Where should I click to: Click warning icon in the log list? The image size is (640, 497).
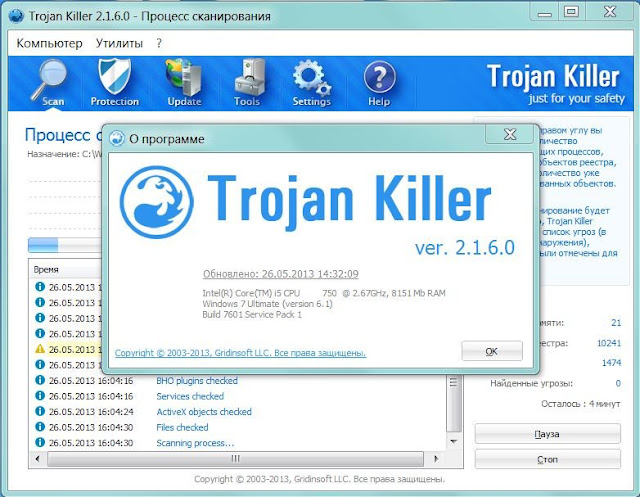pyautogui.click(x=40, y=349)
